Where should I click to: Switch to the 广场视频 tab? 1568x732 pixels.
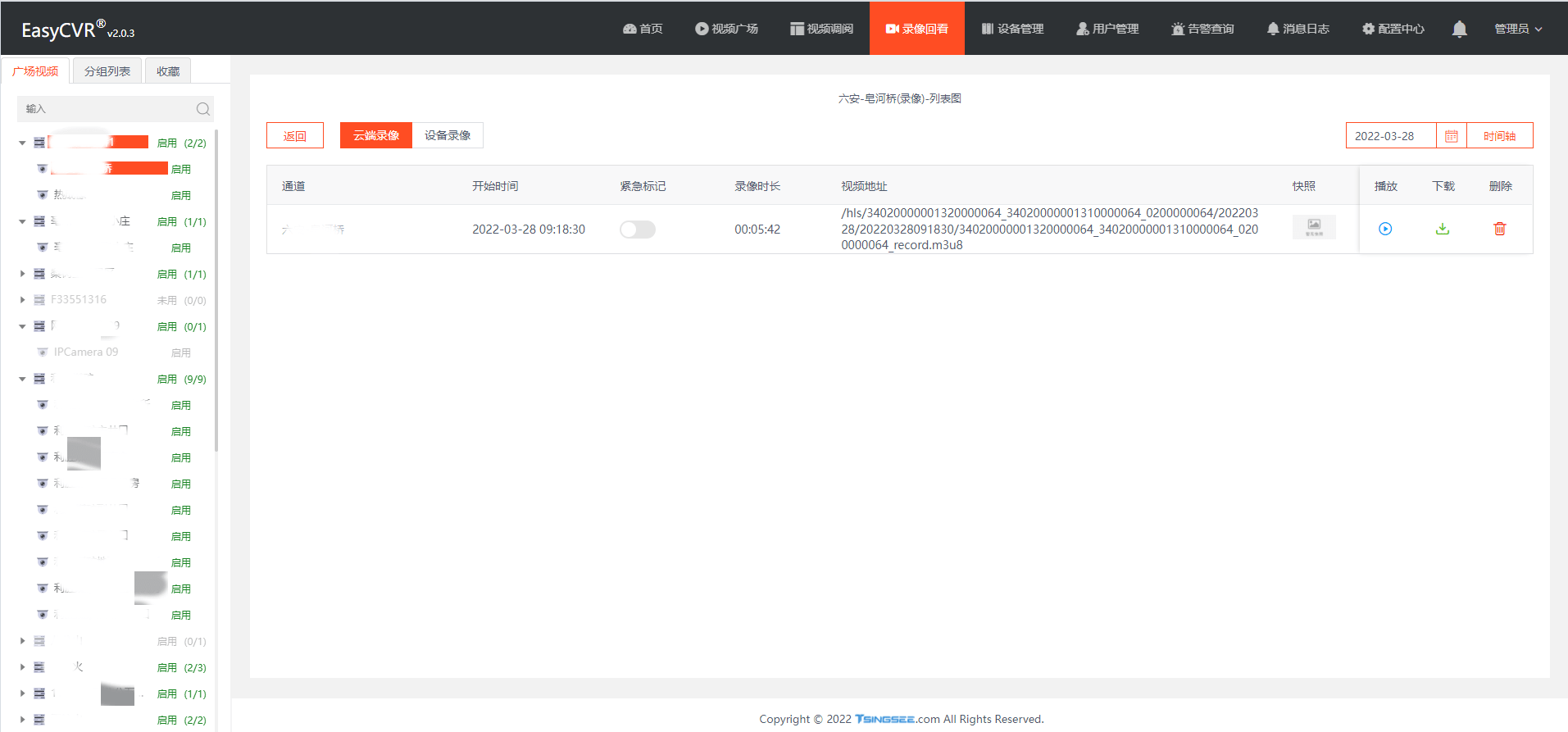tap(35, 71)
